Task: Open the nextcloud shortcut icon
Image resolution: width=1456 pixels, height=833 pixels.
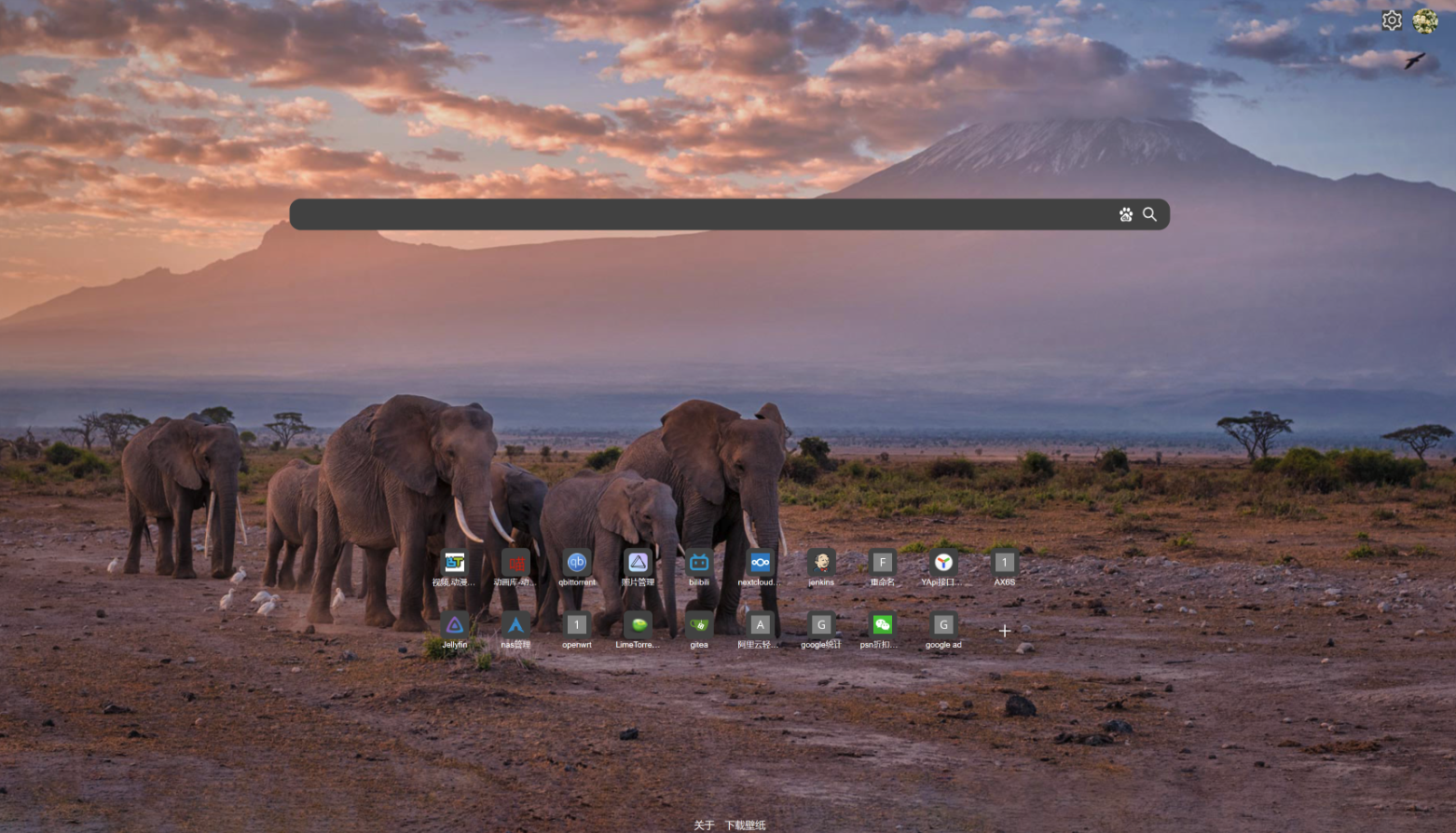Action: pos(760,563)
